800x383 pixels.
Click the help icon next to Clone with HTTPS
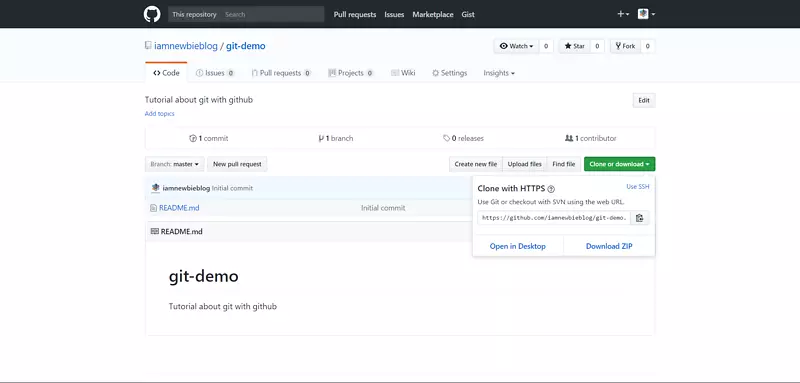coord(551,189)
